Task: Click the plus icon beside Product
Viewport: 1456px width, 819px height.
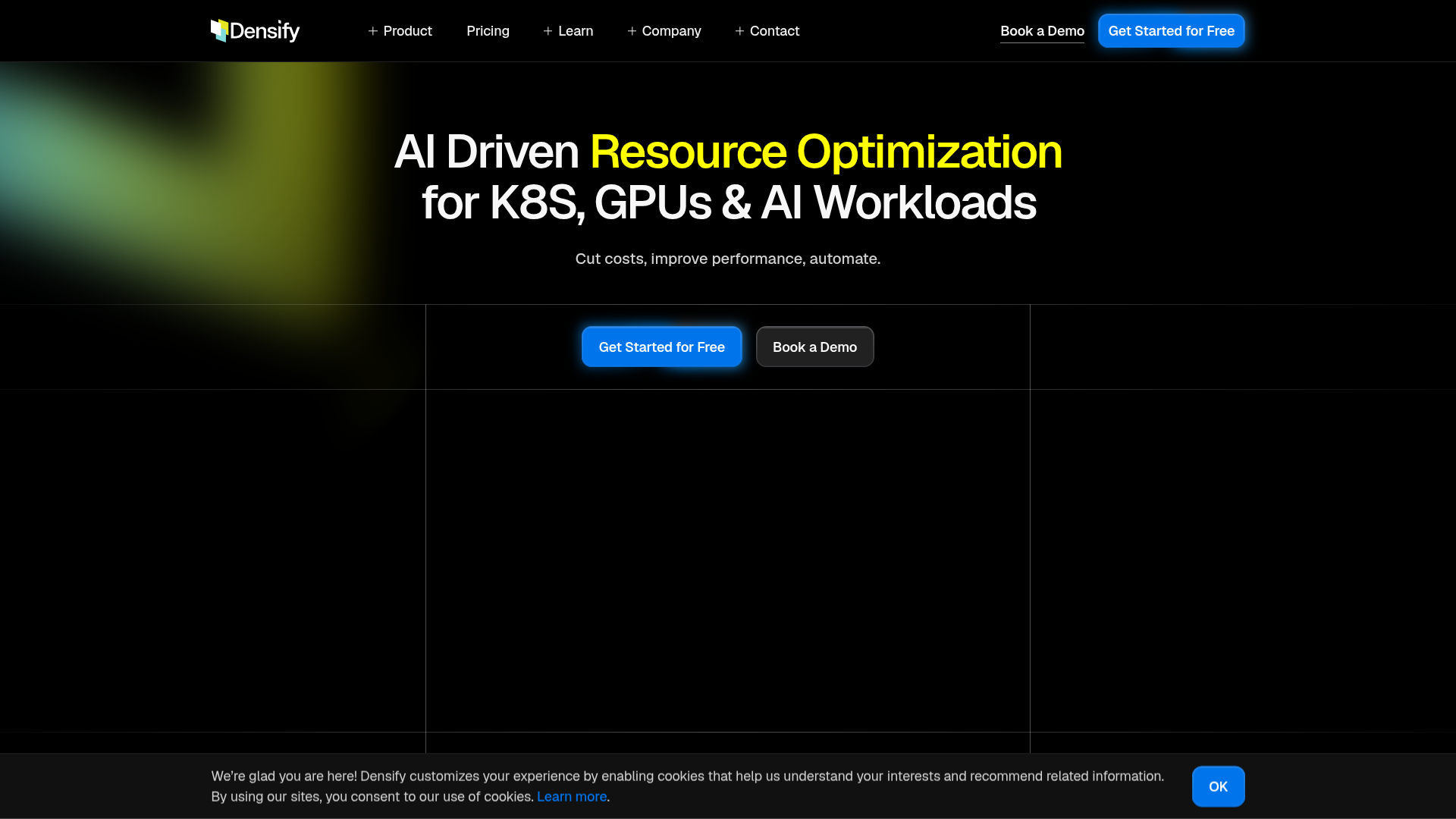Action: 372,31
